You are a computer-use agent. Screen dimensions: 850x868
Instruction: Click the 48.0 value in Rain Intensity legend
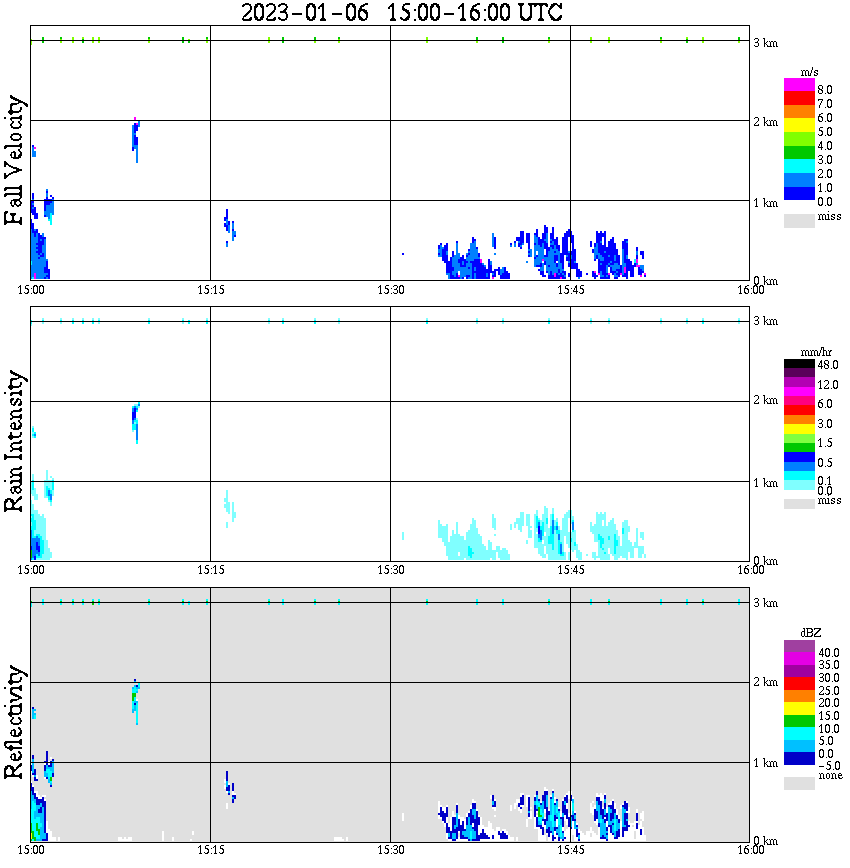828,365
